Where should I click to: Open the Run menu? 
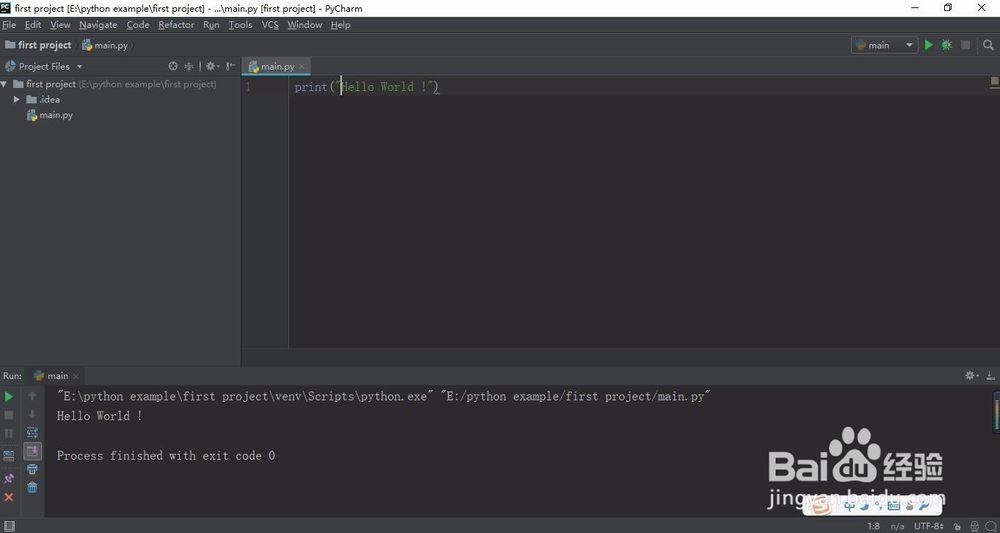pyautogui.click(x=211, y=25)
